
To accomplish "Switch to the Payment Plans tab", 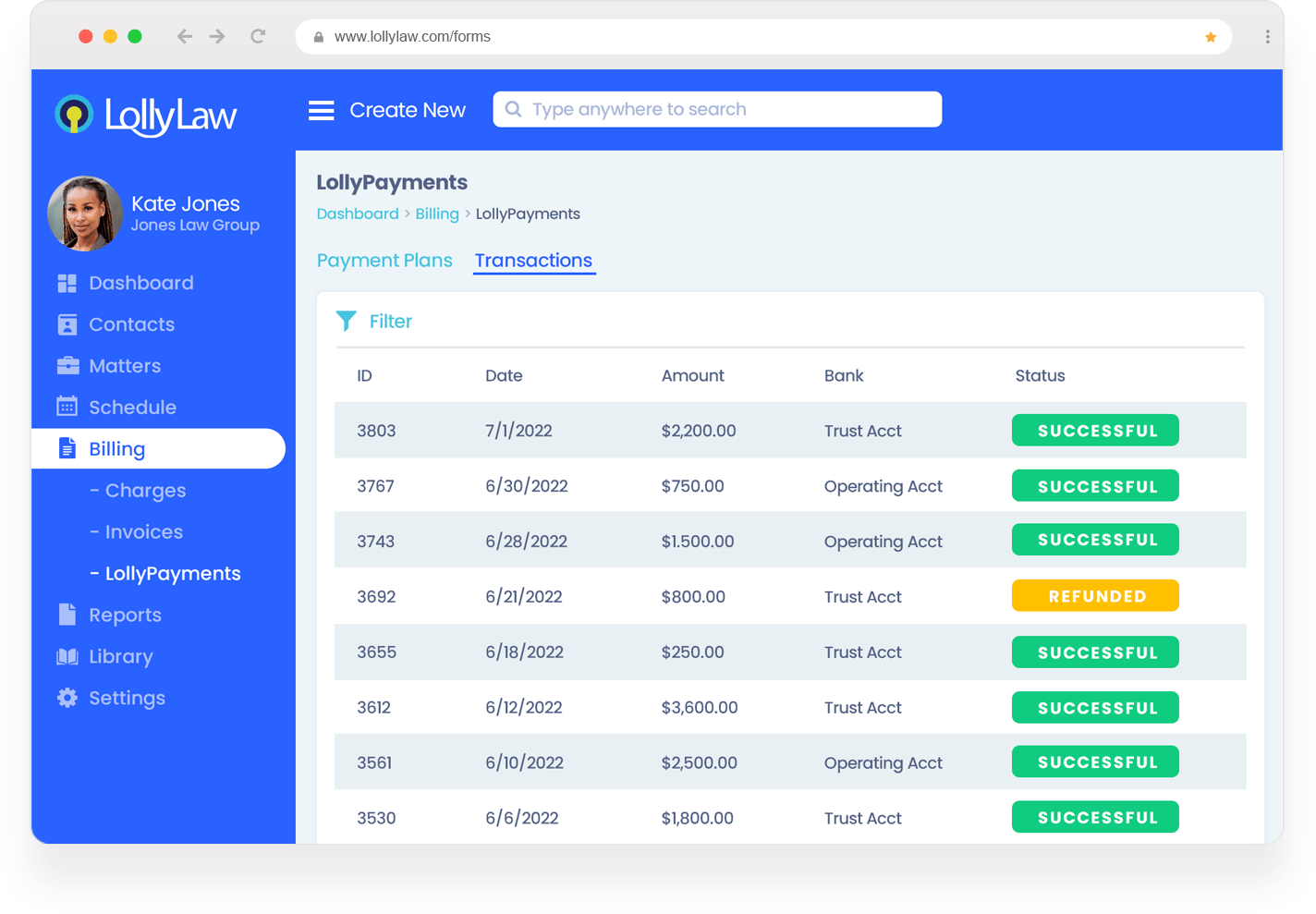I will point(384,261).
